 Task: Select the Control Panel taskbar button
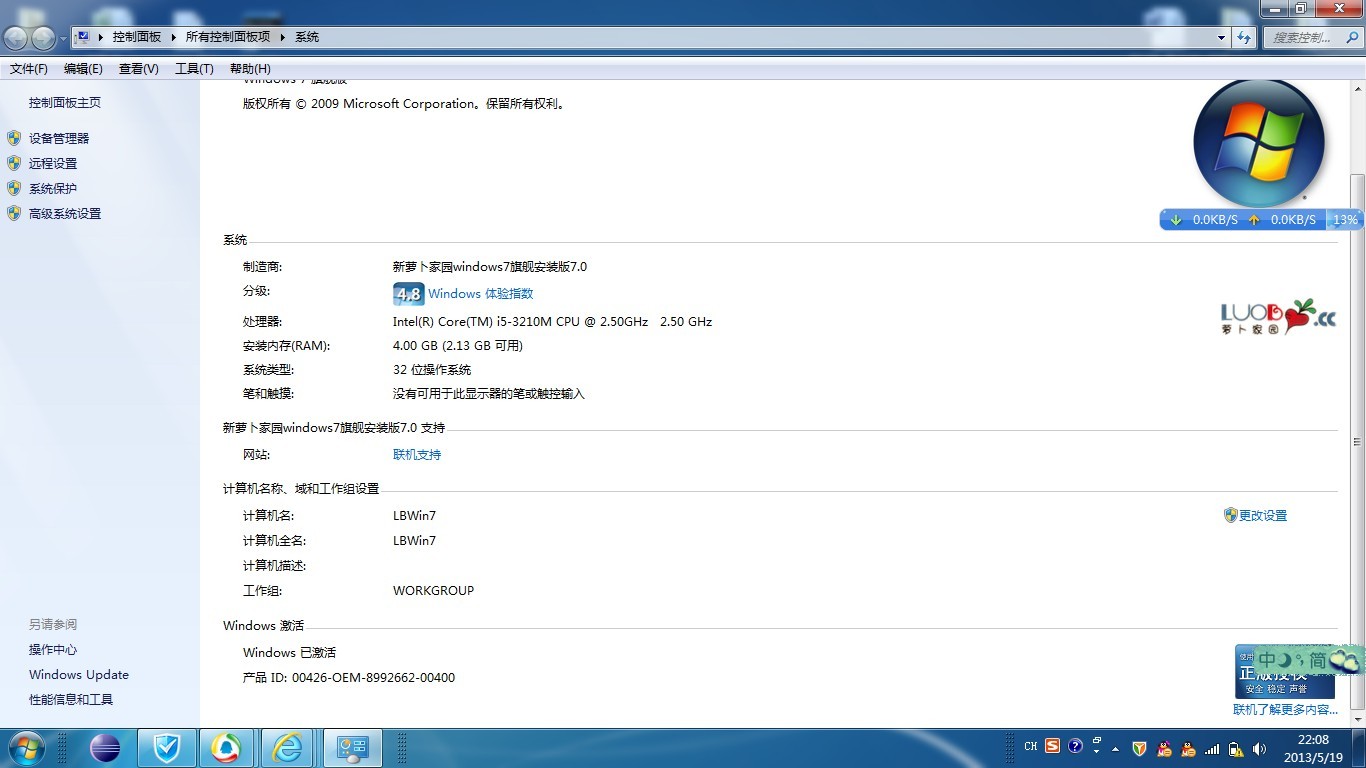tap(352, 748)
